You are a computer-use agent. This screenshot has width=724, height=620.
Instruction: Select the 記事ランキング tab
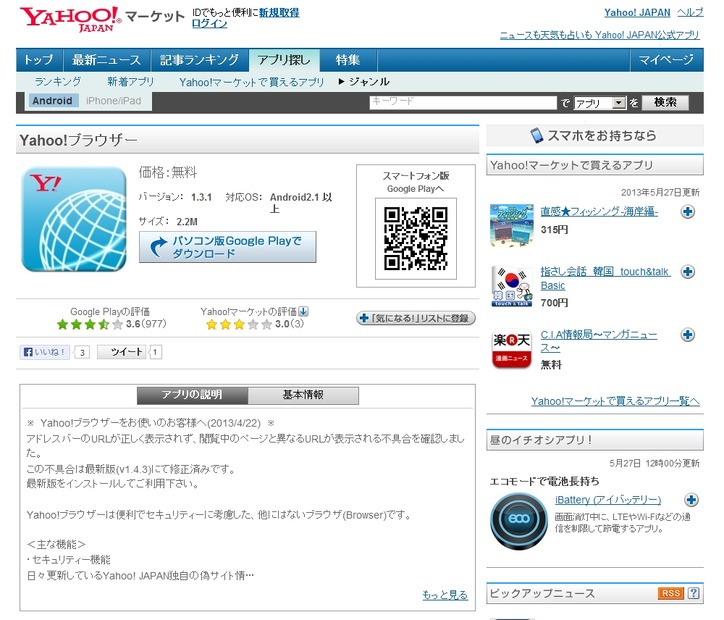(x=199, y=60)
